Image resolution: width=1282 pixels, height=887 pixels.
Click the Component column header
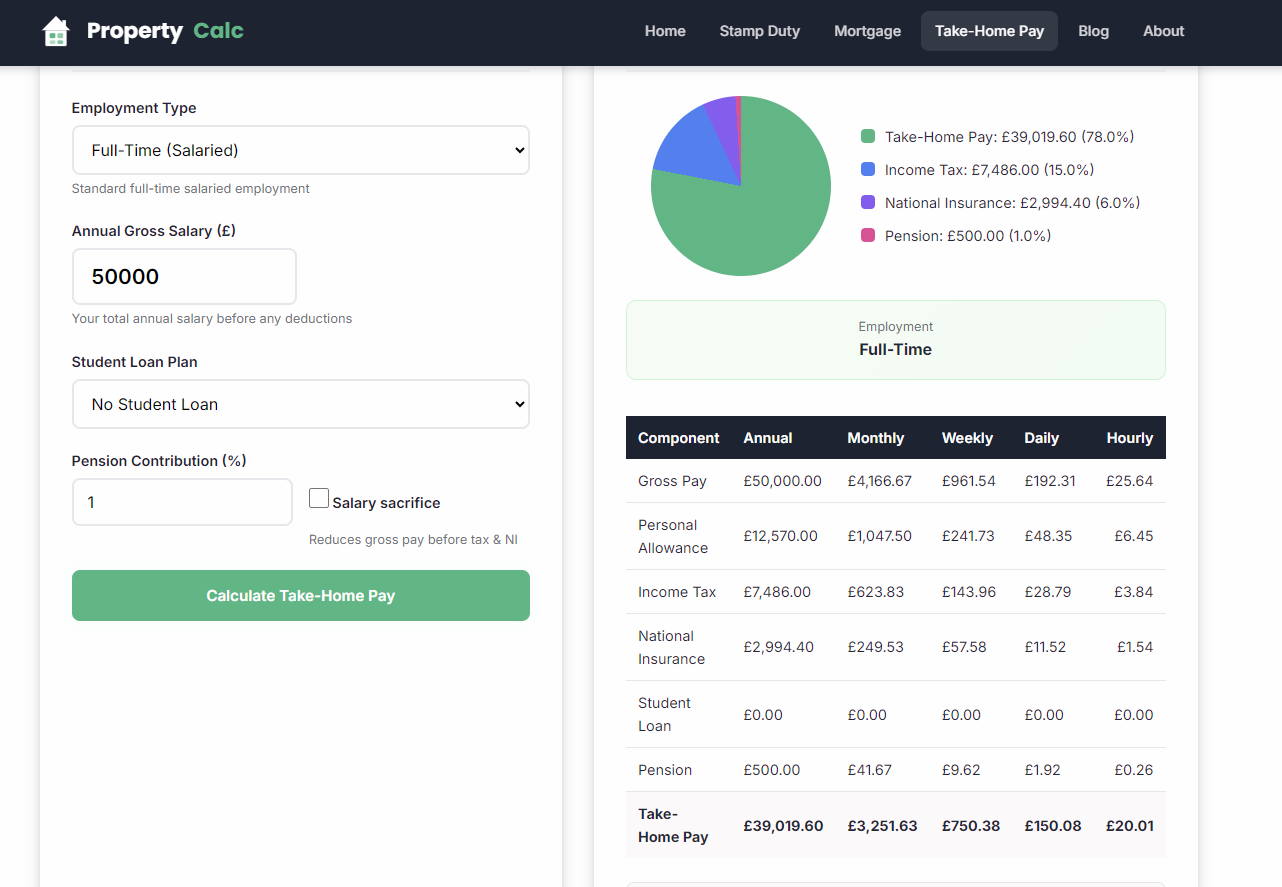click(678, 438)
